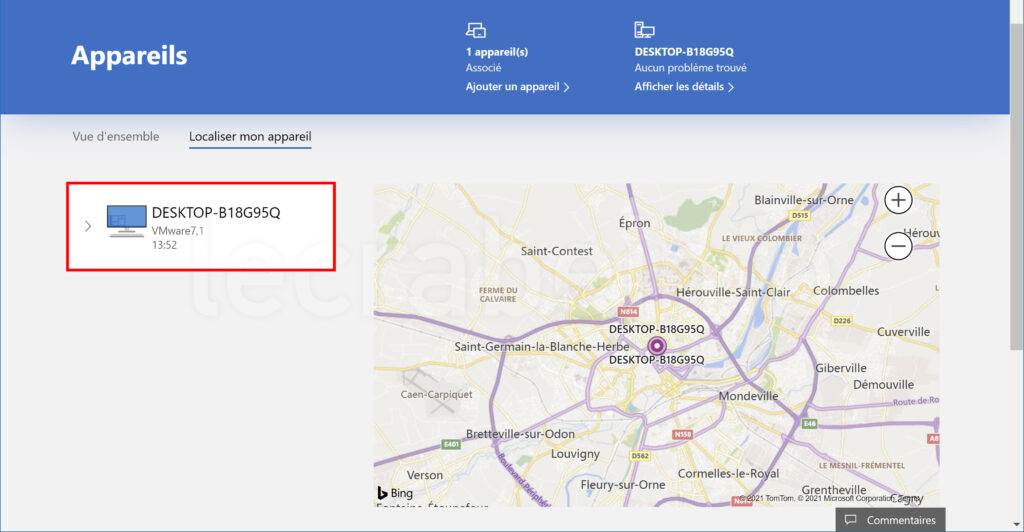The width and height of the screenshot is (1024, 532).
Task: Click 'Blainville-sur-Orne' on the map
Action: pyautogui.click(x=804, y=200)
